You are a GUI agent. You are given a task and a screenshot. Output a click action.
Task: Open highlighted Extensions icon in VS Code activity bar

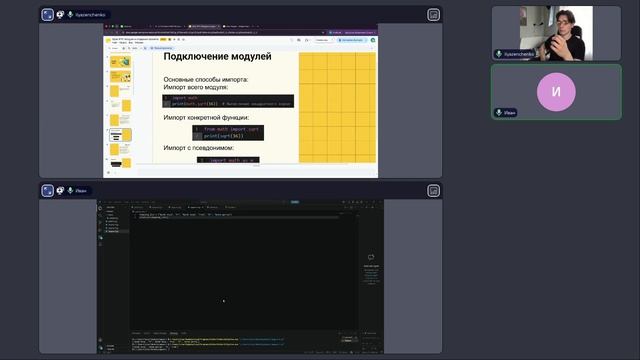click(x=100, y=238)
